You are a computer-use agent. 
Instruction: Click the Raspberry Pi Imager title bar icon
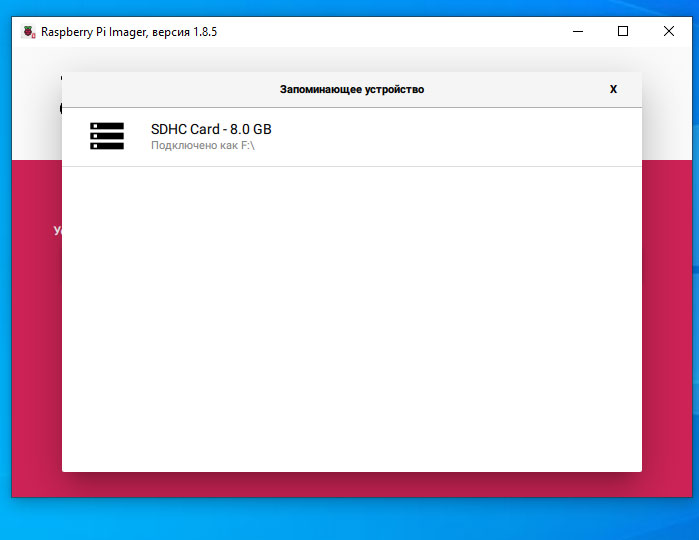29,32
